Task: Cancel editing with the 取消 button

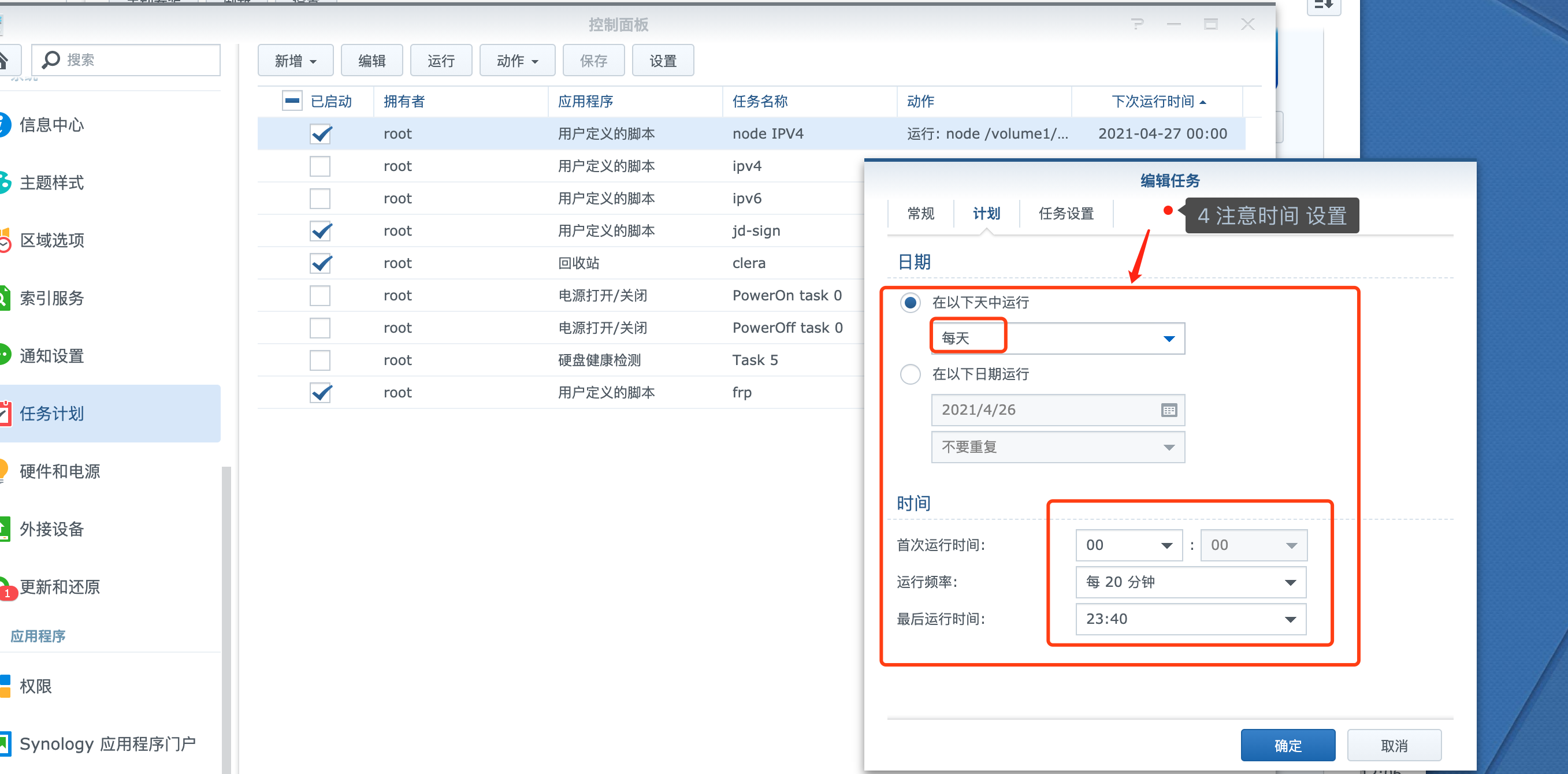Action: (x=1394, y=745)
